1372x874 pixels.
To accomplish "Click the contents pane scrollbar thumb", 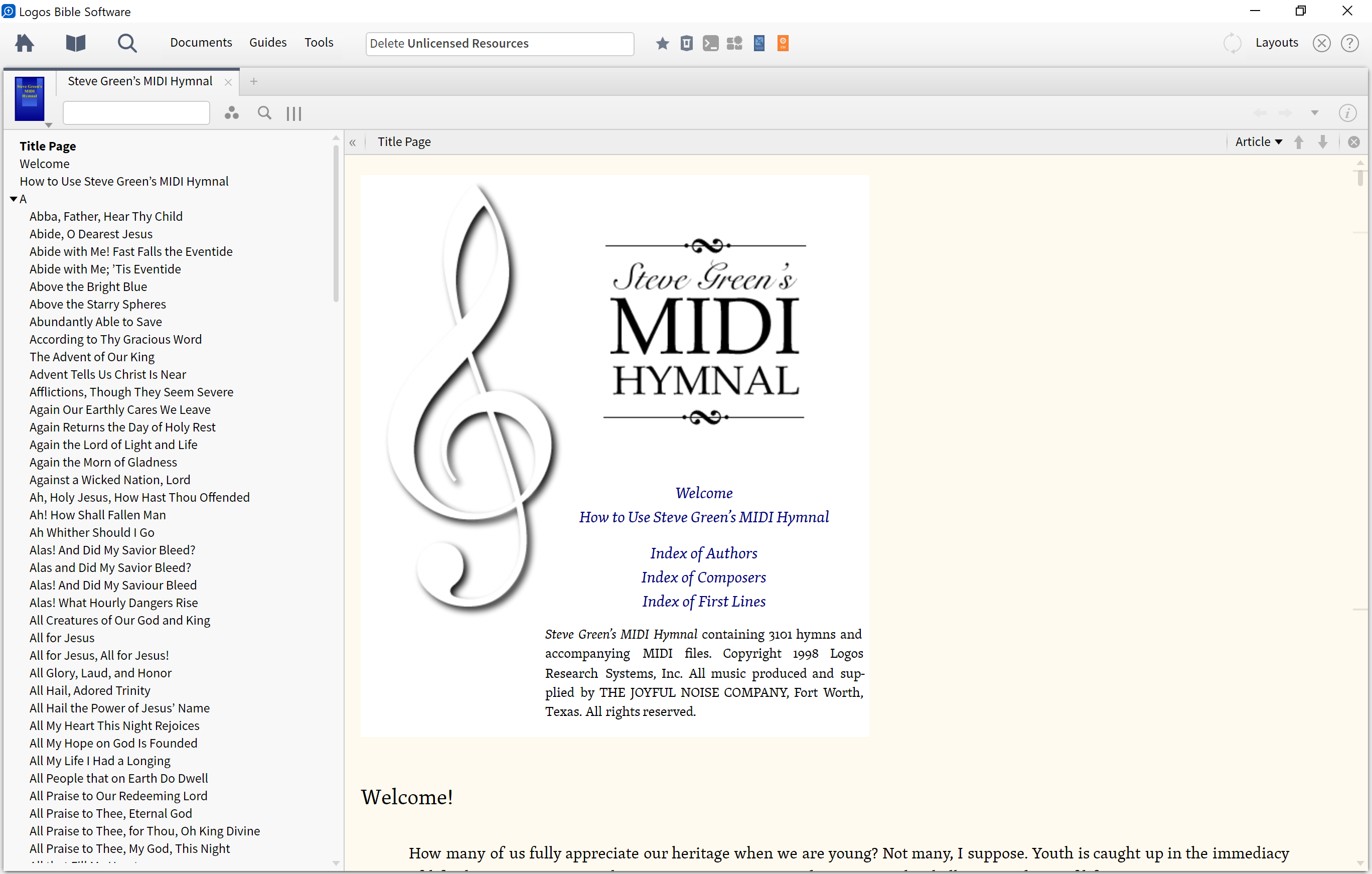I will pos(336,223).
